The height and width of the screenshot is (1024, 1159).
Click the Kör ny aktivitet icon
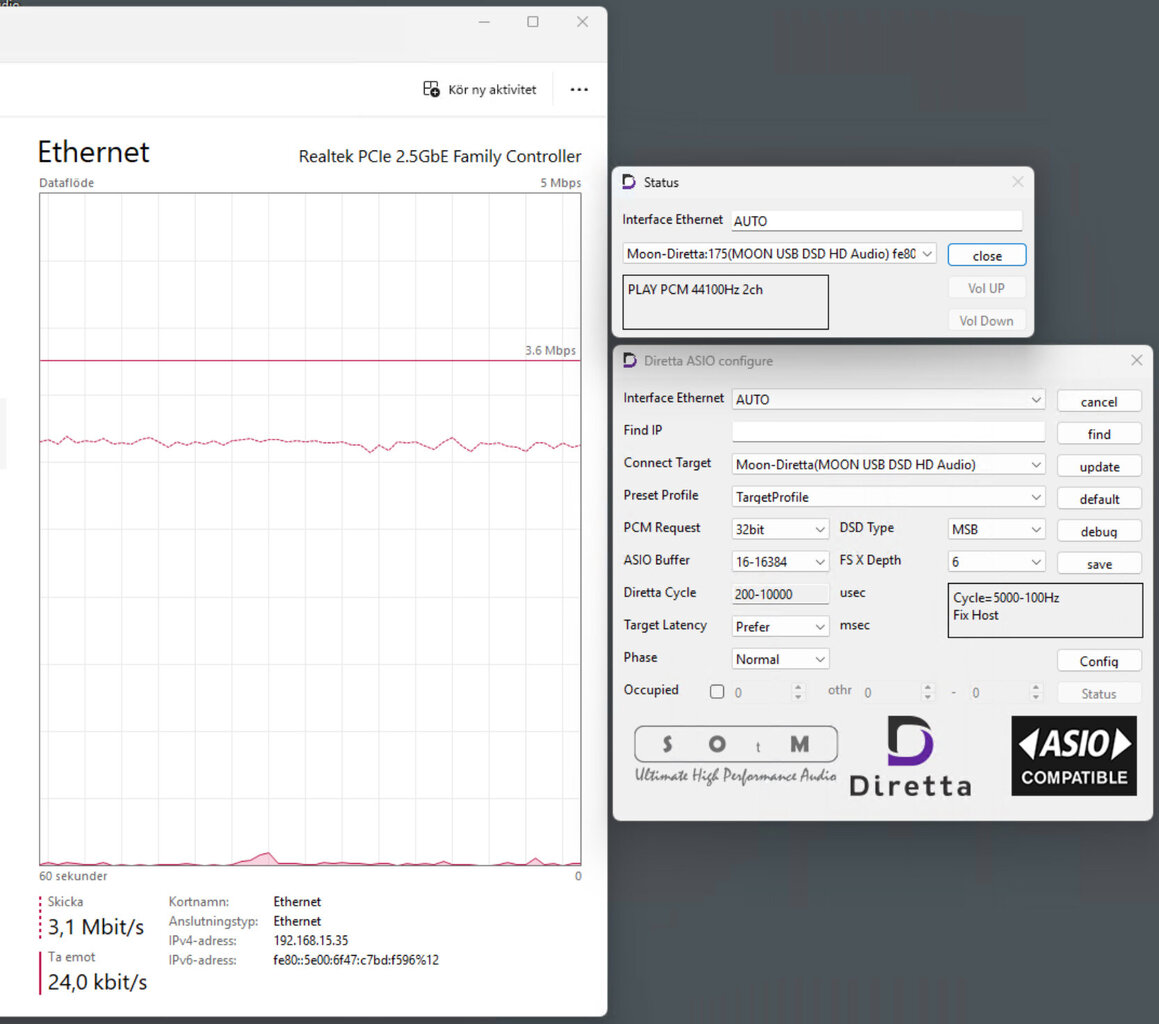click(x=431, y=89)
